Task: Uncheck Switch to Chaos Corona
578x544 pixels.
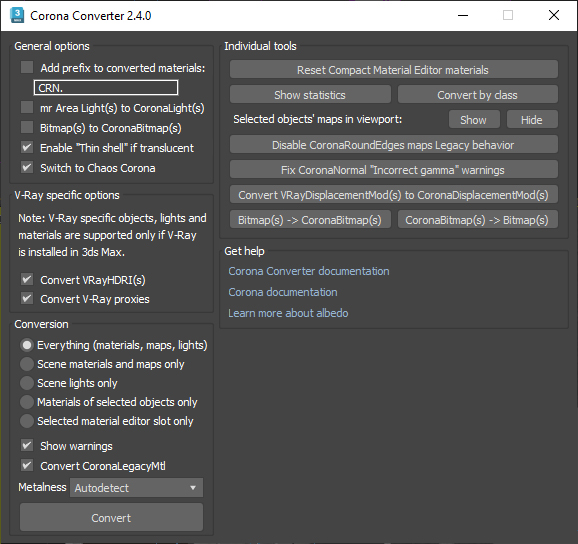Action: [27, 168]
